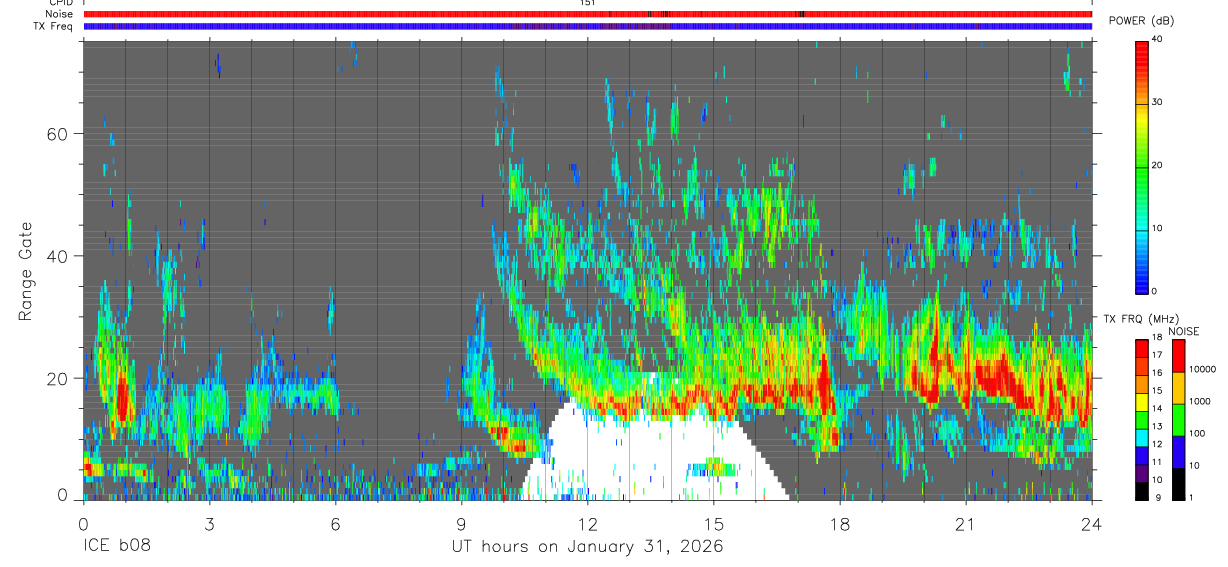
Task: Click the 'NOISE' legend title
Action: [x=1184, y=331]
